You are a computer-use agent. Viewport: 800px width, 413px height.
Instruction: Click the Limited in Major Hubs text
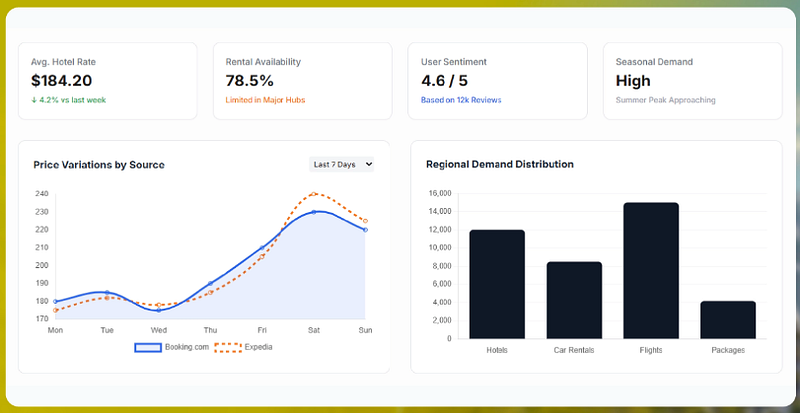point(265,100)
